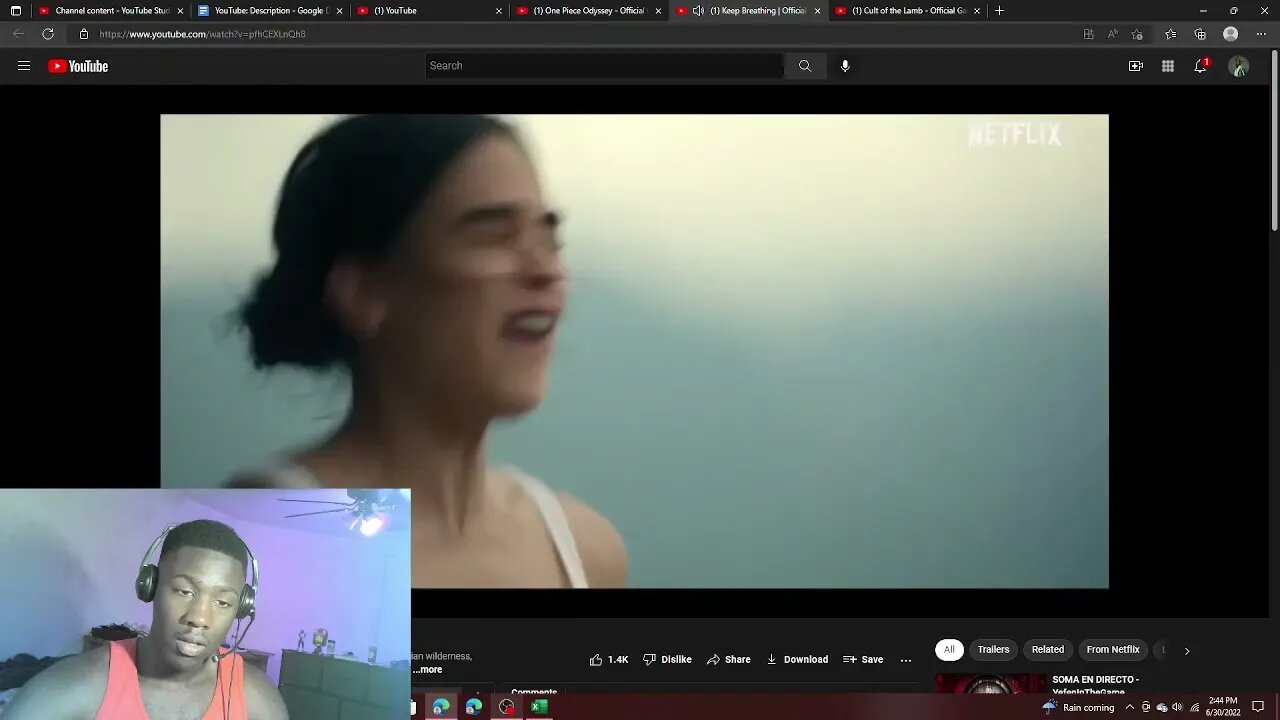Open more actions ellipsis under video
1280x720 pixels.
click(906, 660)
